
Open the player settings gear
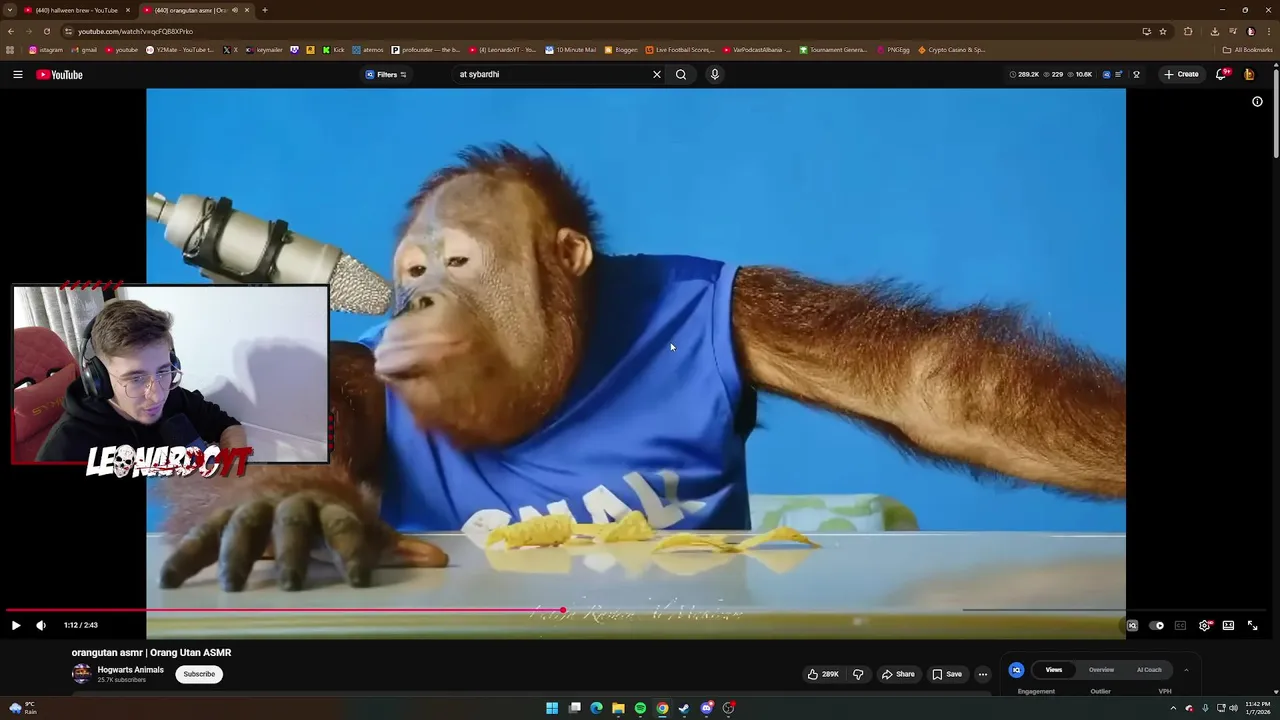tap(1205, 625)
